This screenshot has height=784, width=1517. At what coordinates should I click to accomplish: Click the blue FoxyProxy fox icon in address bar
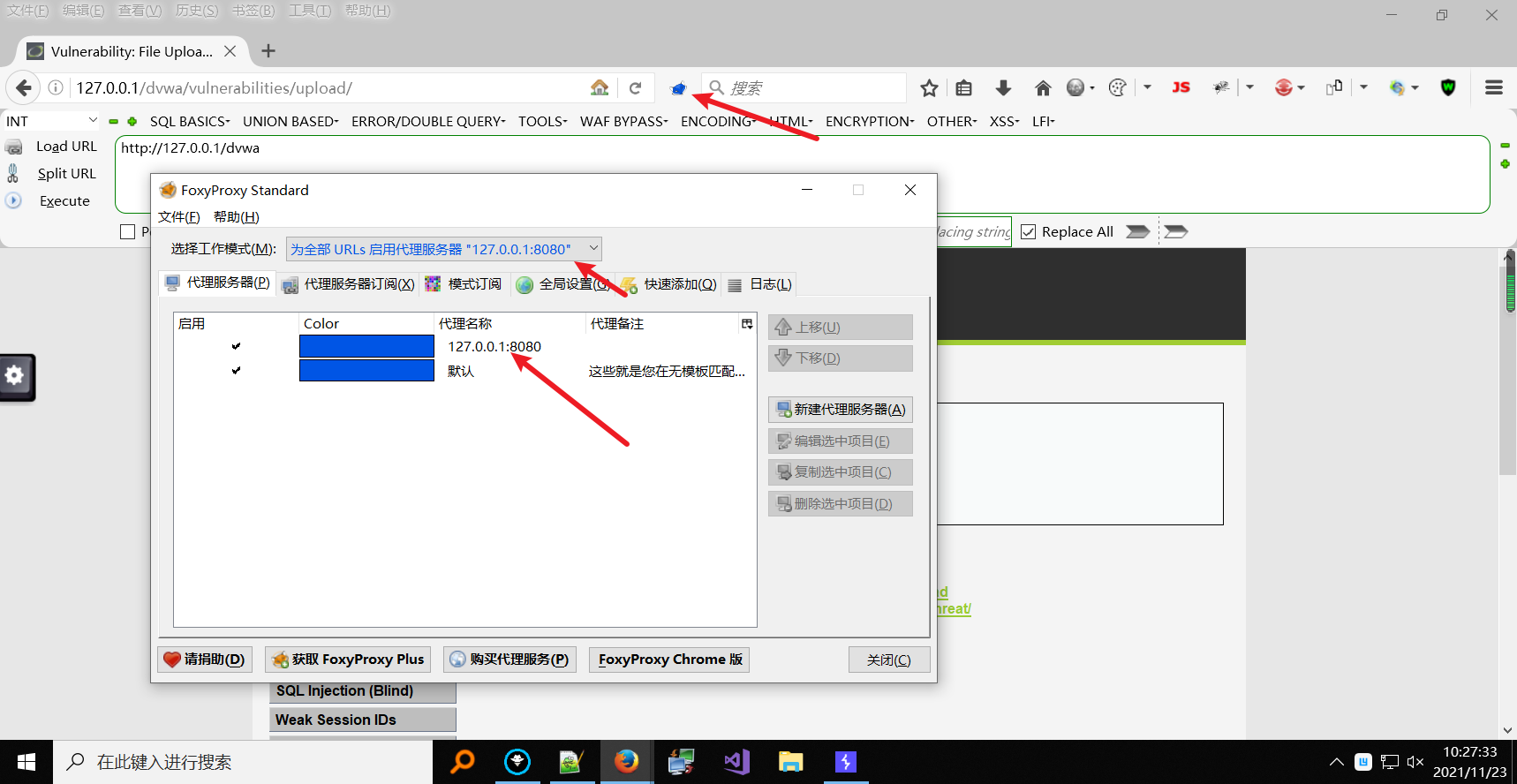[x=678, y=88]
